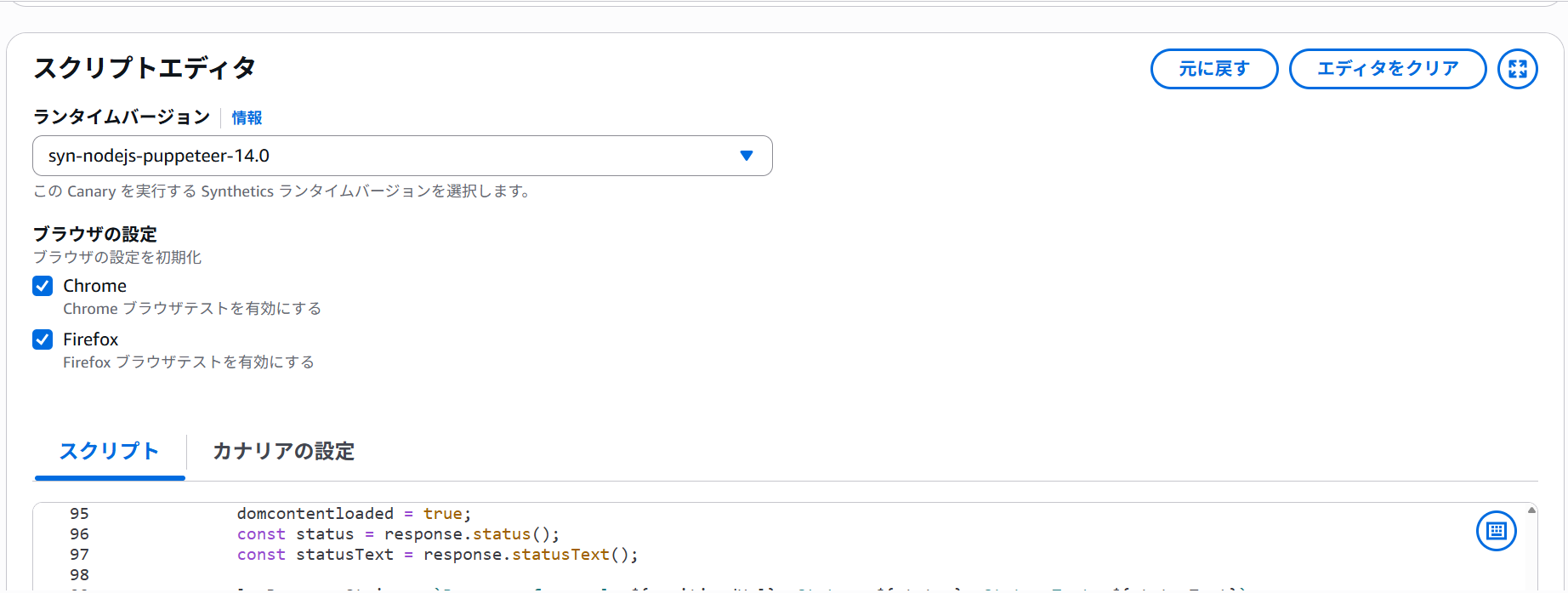Click the 元に戻す button
The image size is (1568, 593).
[x=1213, y=69]
